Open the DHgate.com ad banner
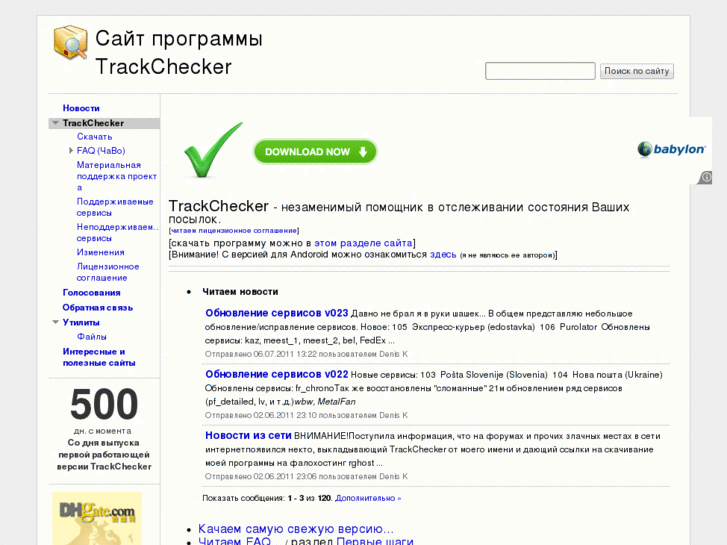The image size is (727, 545). 97,519
